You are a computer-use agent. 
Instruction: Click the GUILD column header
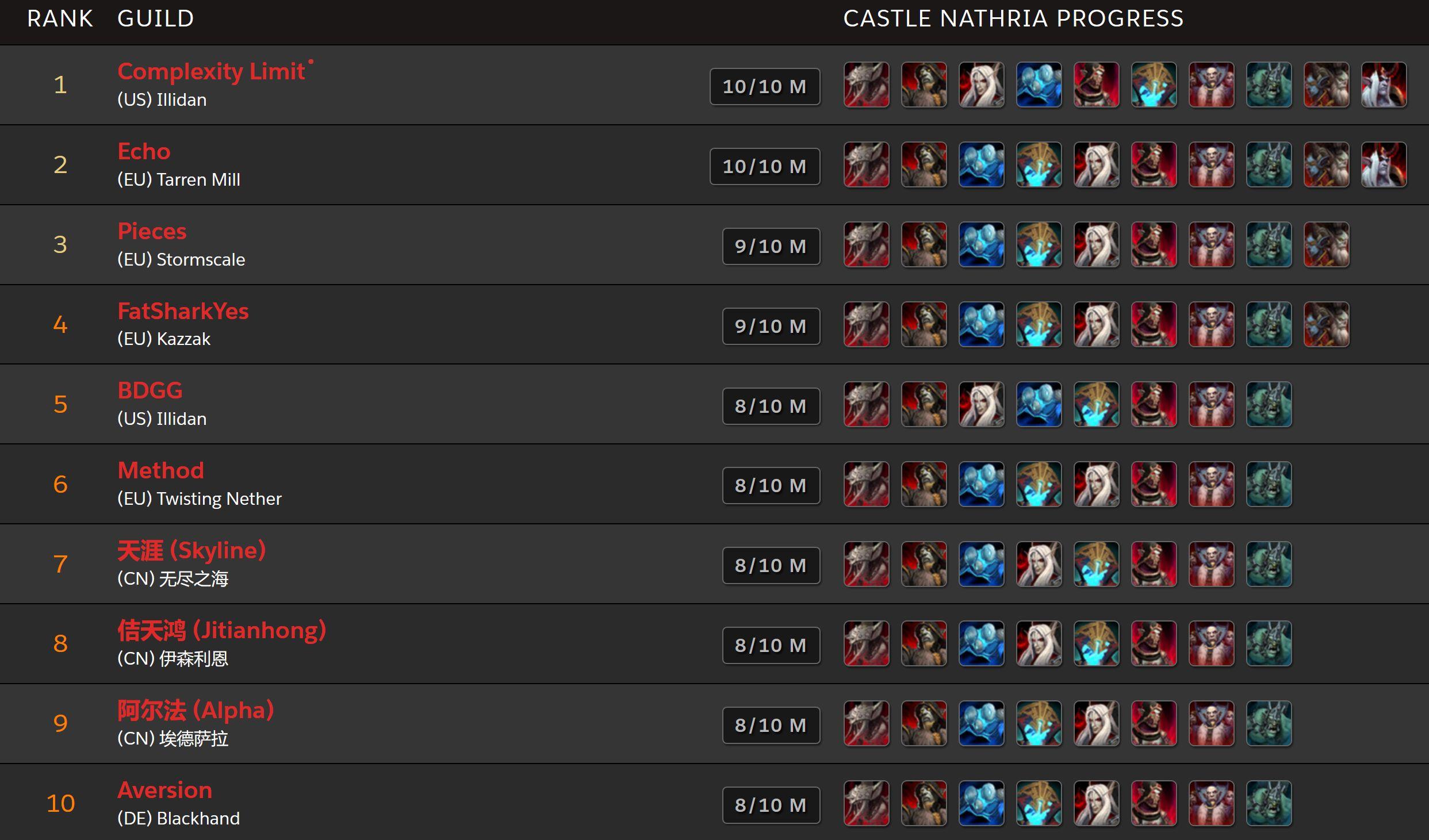pos(155,18)
